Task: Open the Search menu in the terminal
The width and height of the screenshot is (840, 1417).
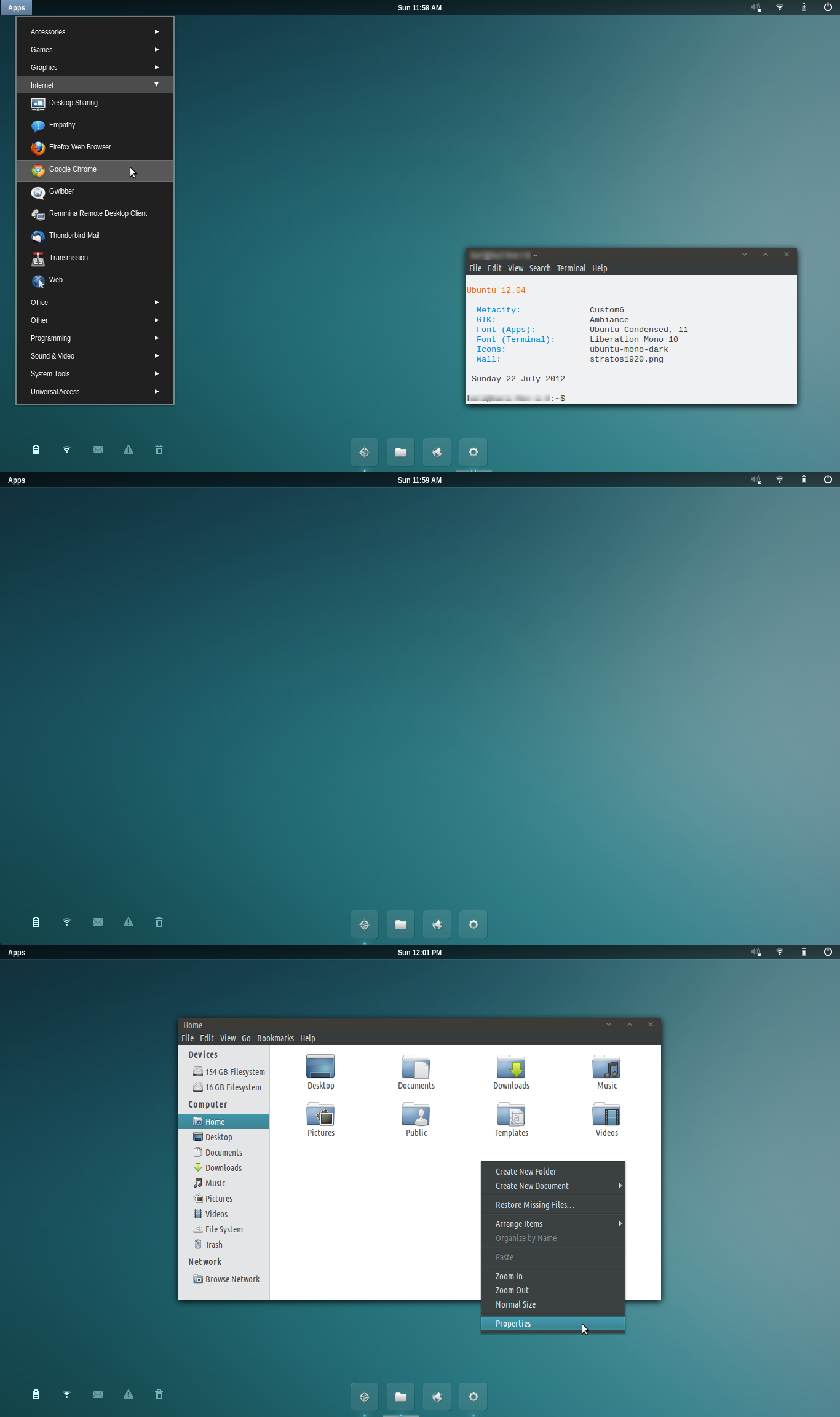Action: 539,268
